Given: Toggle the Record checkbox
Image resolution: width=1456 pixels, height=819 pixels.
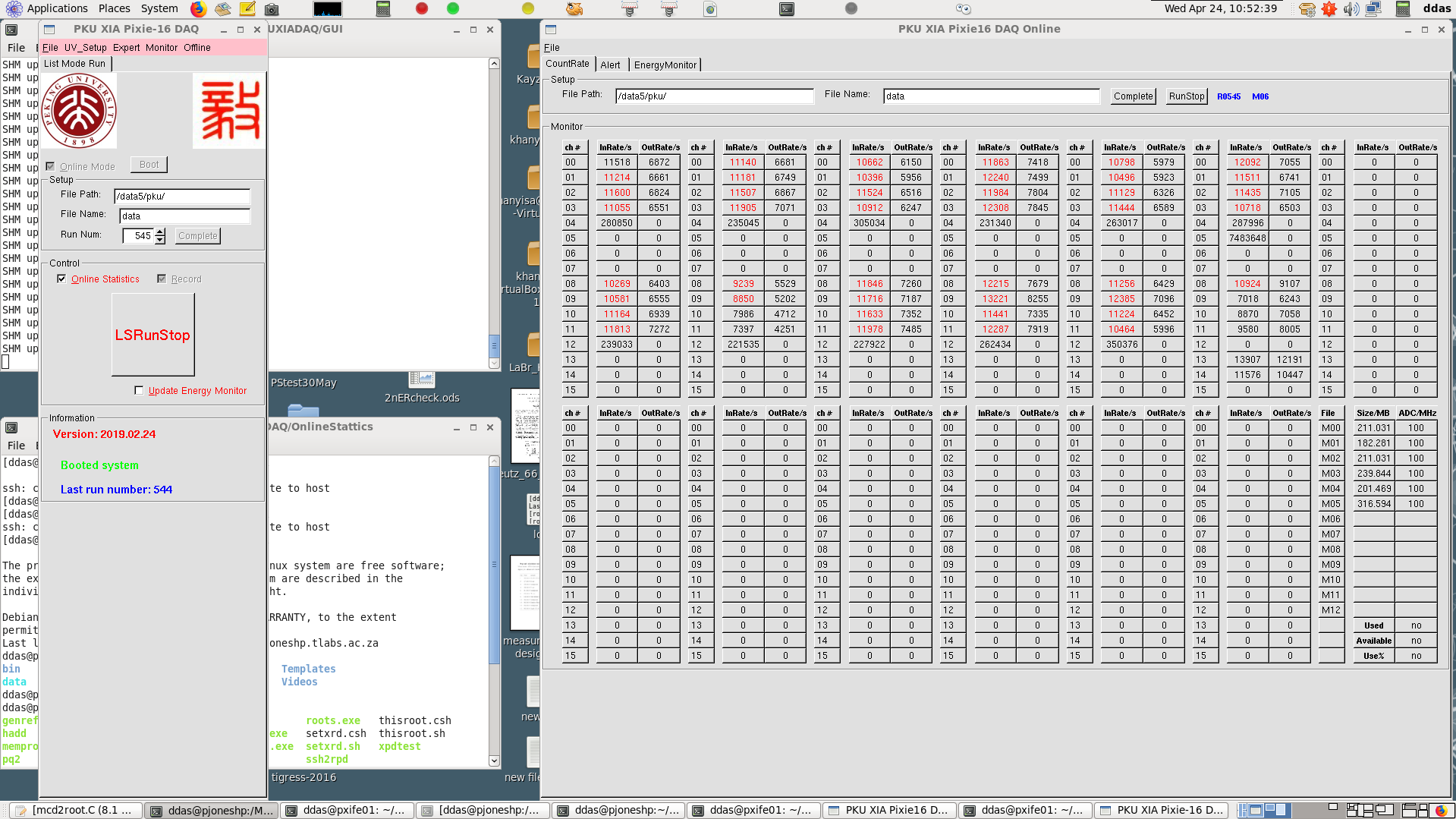Looking at the screenshot, I should (x=162, y=279).
